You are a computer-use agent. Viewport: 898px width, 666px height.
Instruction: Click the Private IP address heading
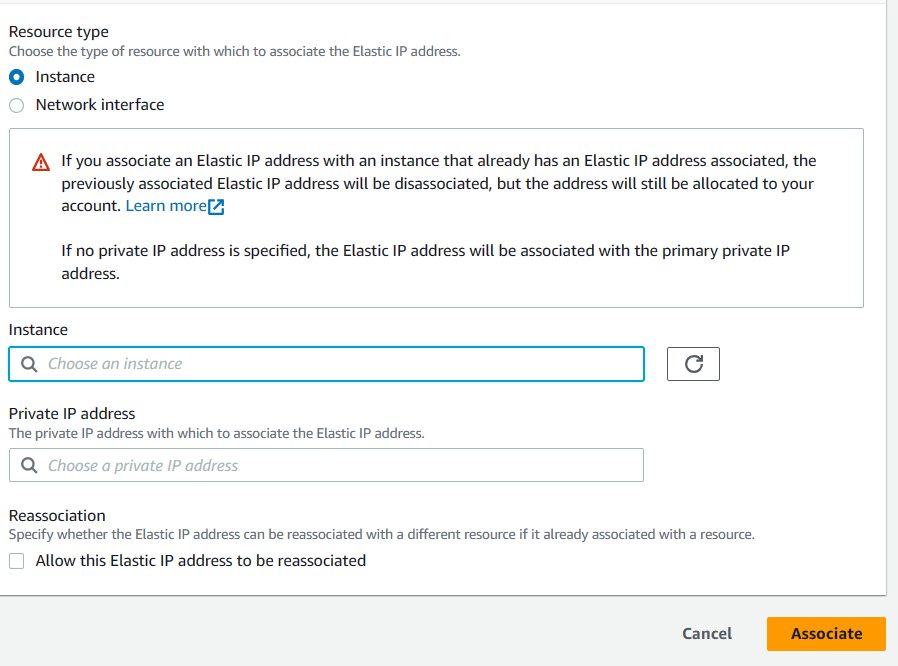pos(72,413)
